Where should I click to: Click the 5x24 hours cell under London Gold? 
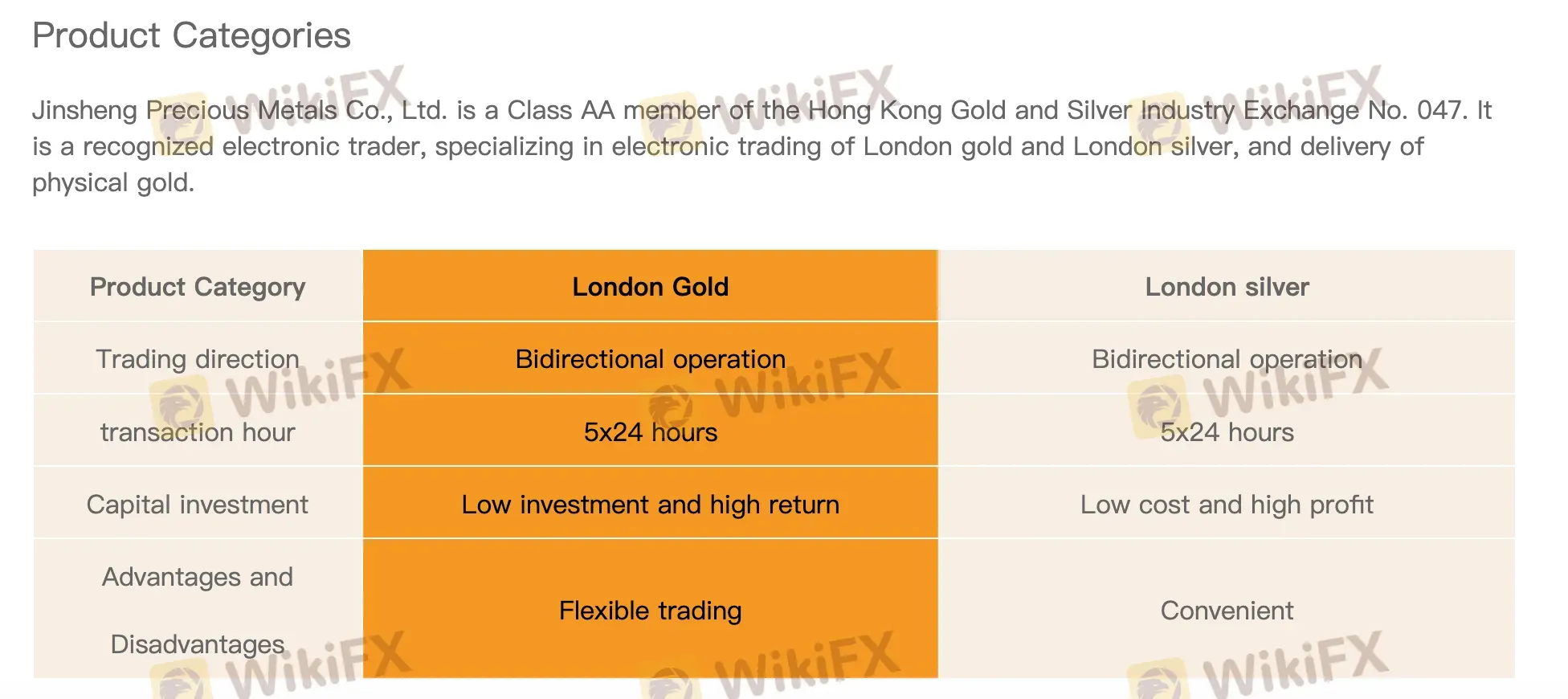(x=650, y=432)
